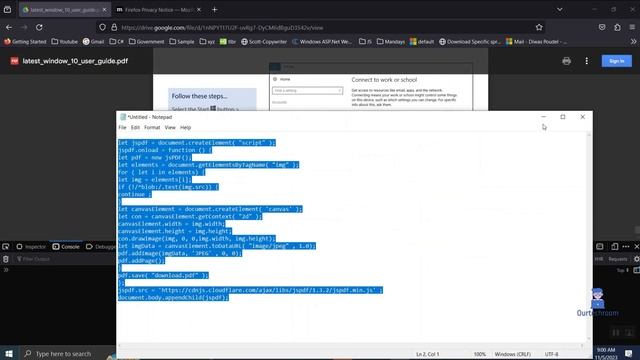Reload the page with the refresh icon
This screenshot has width=640, height=360.
[x=39, y=27]
